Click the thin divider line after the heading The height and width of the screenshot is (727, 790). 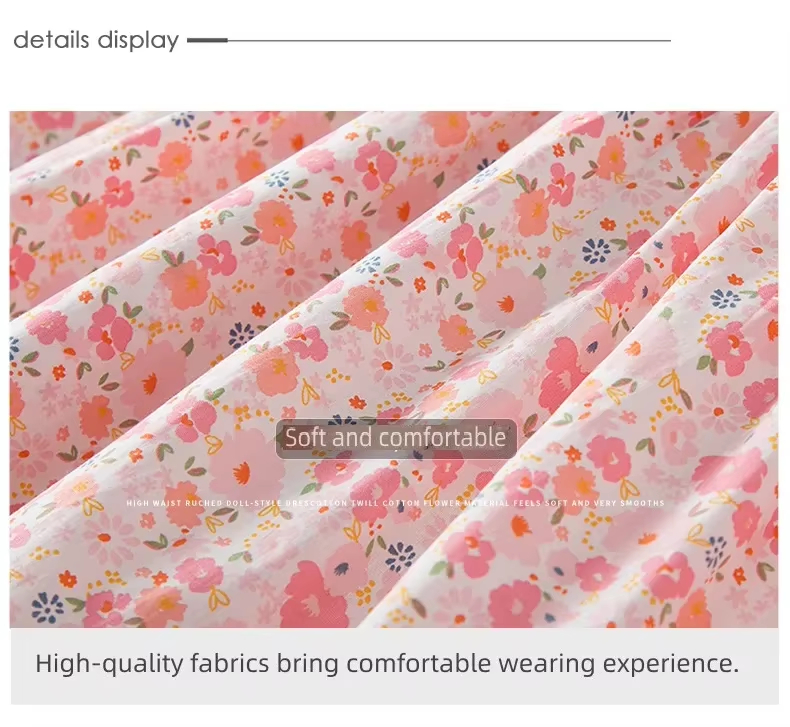[x=449, y=40]
